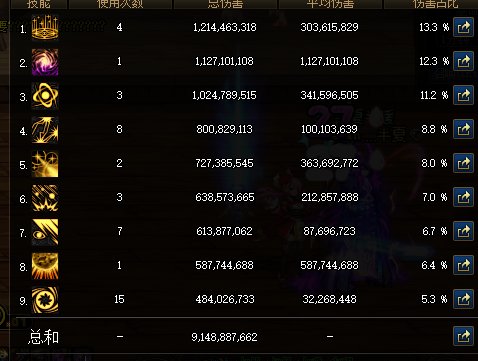Share the skill row showing 6.7% damage
The height and width of the screenshot is (361, 478).
(463, 231)
